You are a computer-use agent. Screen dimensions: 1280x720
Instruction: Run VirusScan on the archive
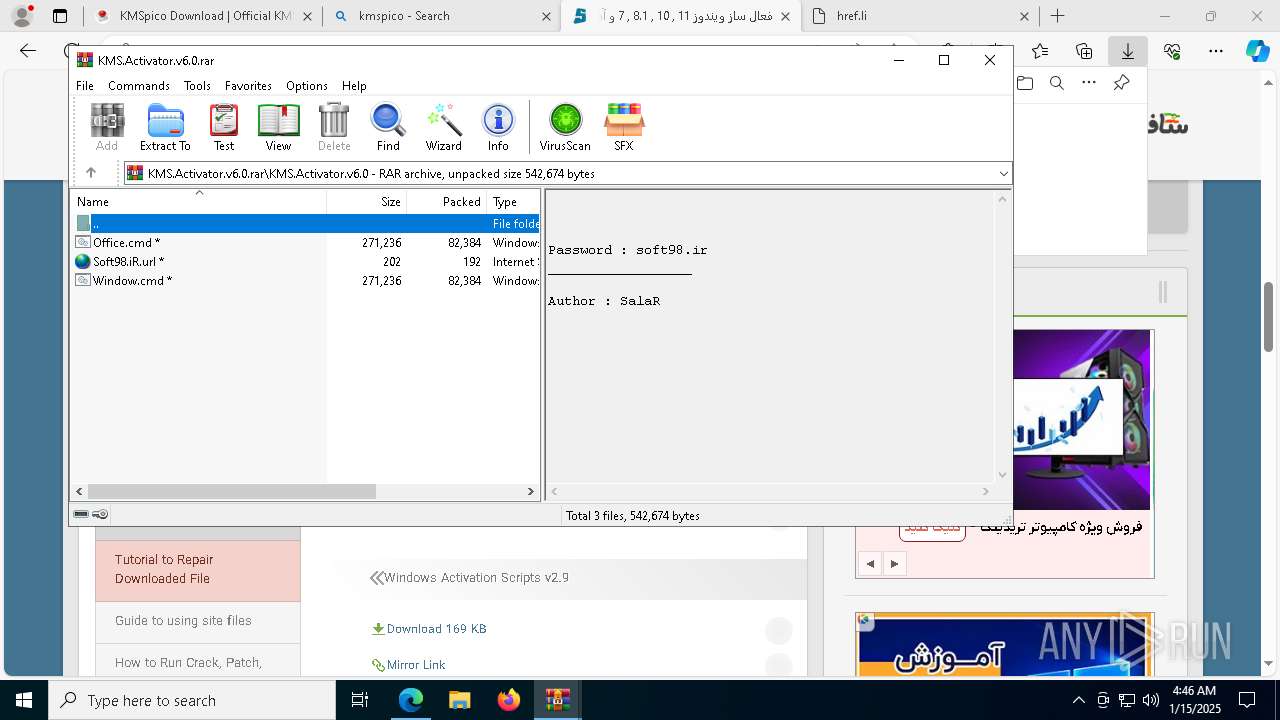(565, 127)
